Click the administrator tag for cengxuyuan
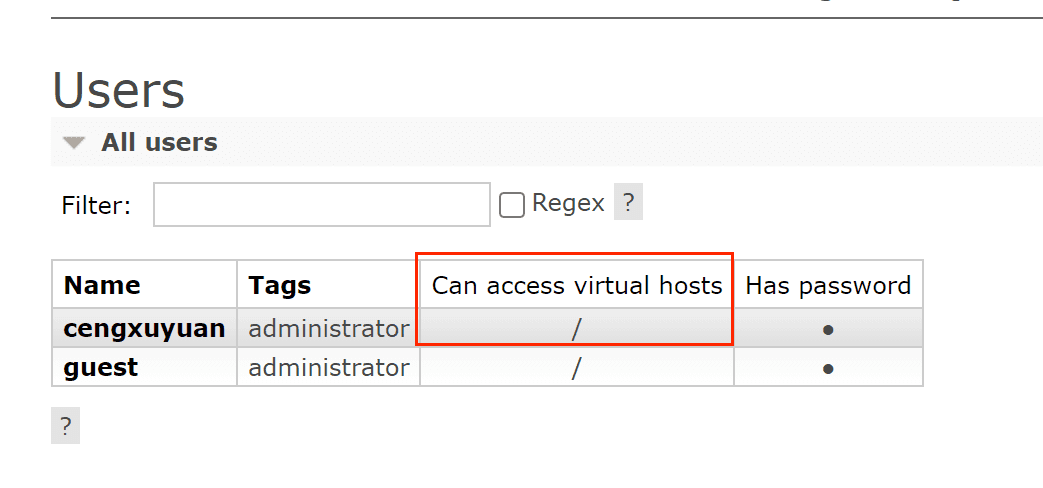Screen dimensions: 1043x488 329,328
